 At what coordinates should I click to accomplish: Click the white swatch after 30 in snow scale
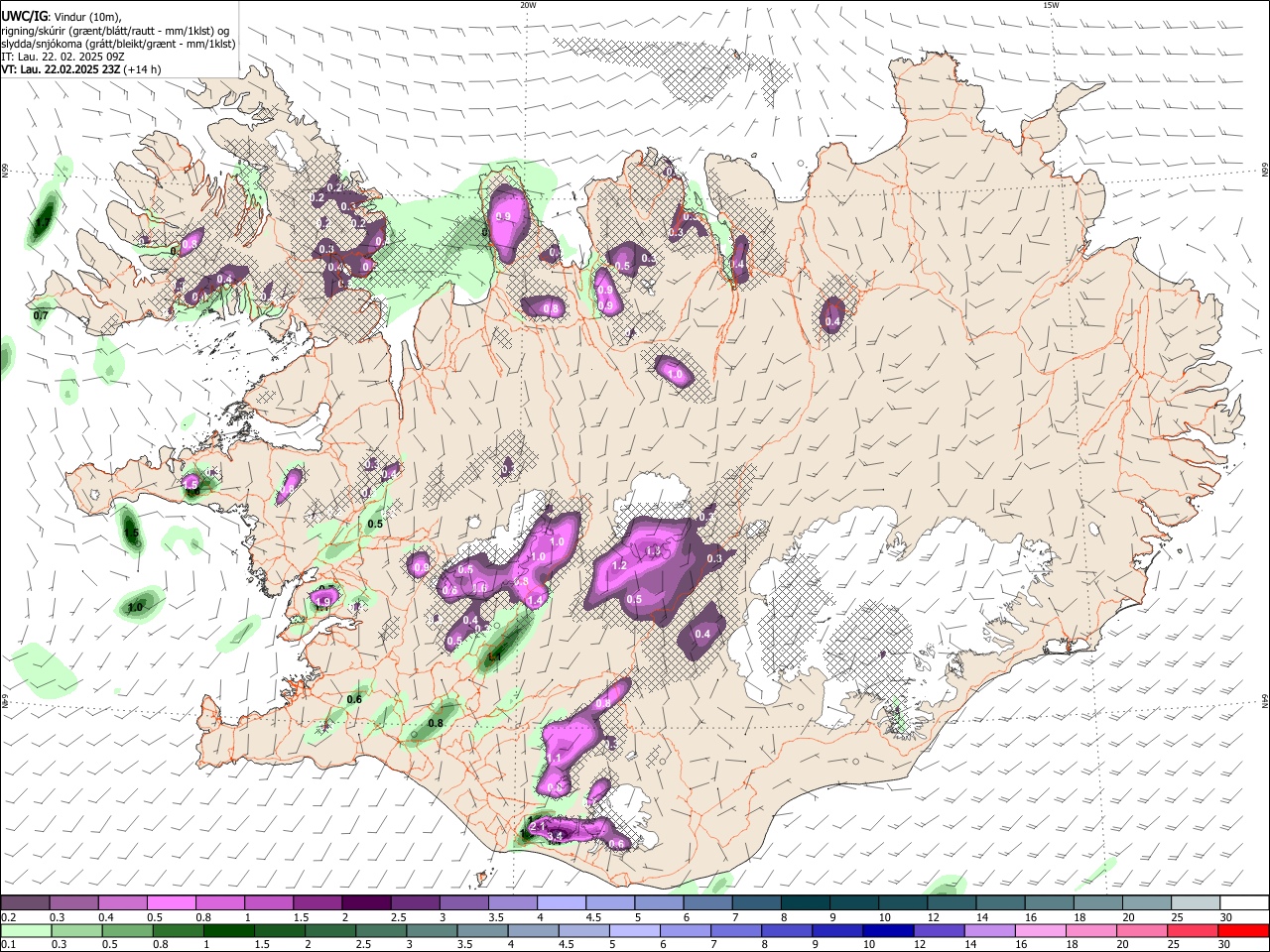click(x=1242, y=902)
